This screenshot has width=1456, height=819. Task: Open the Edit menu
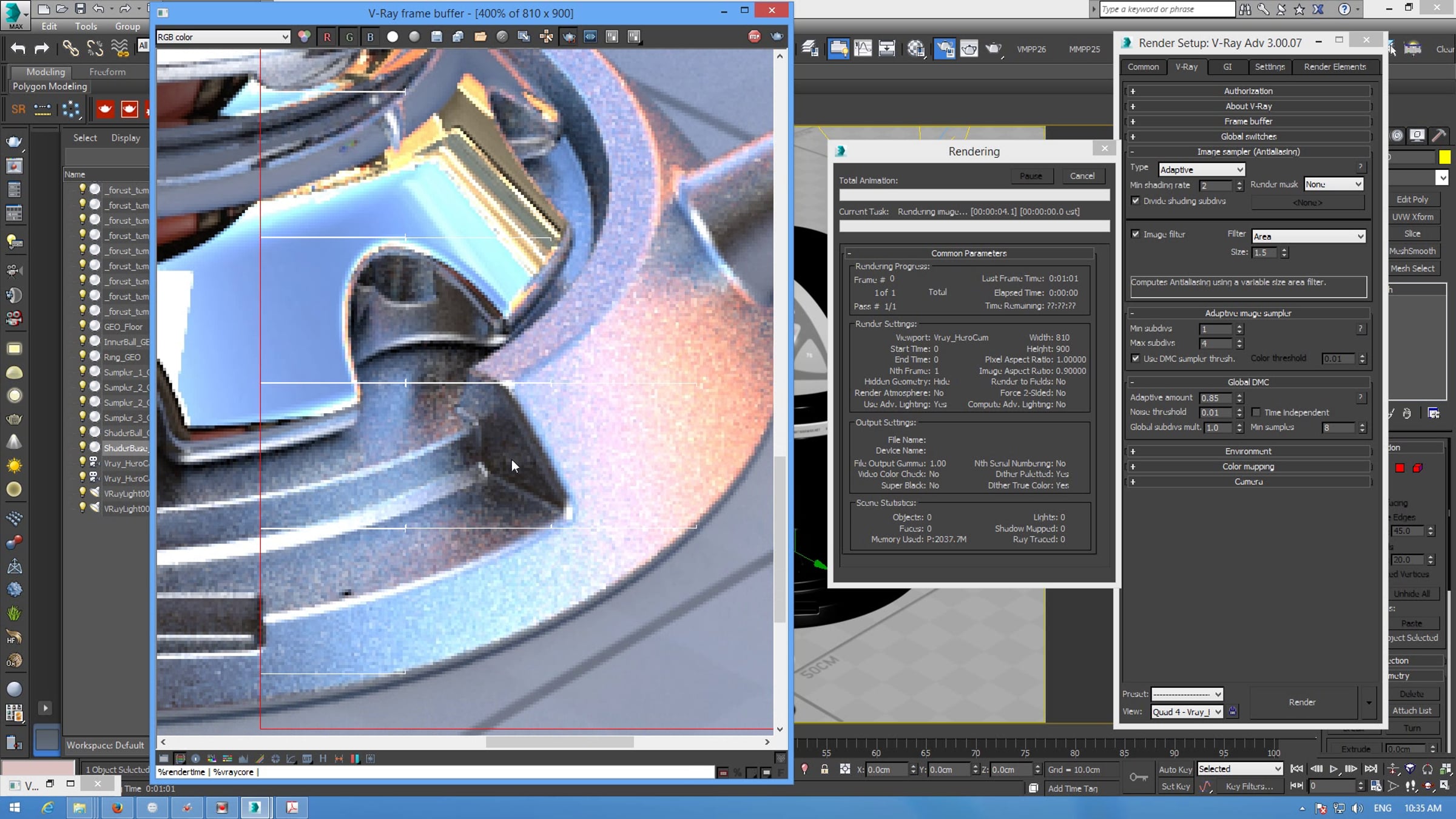[x=49, y=27]
